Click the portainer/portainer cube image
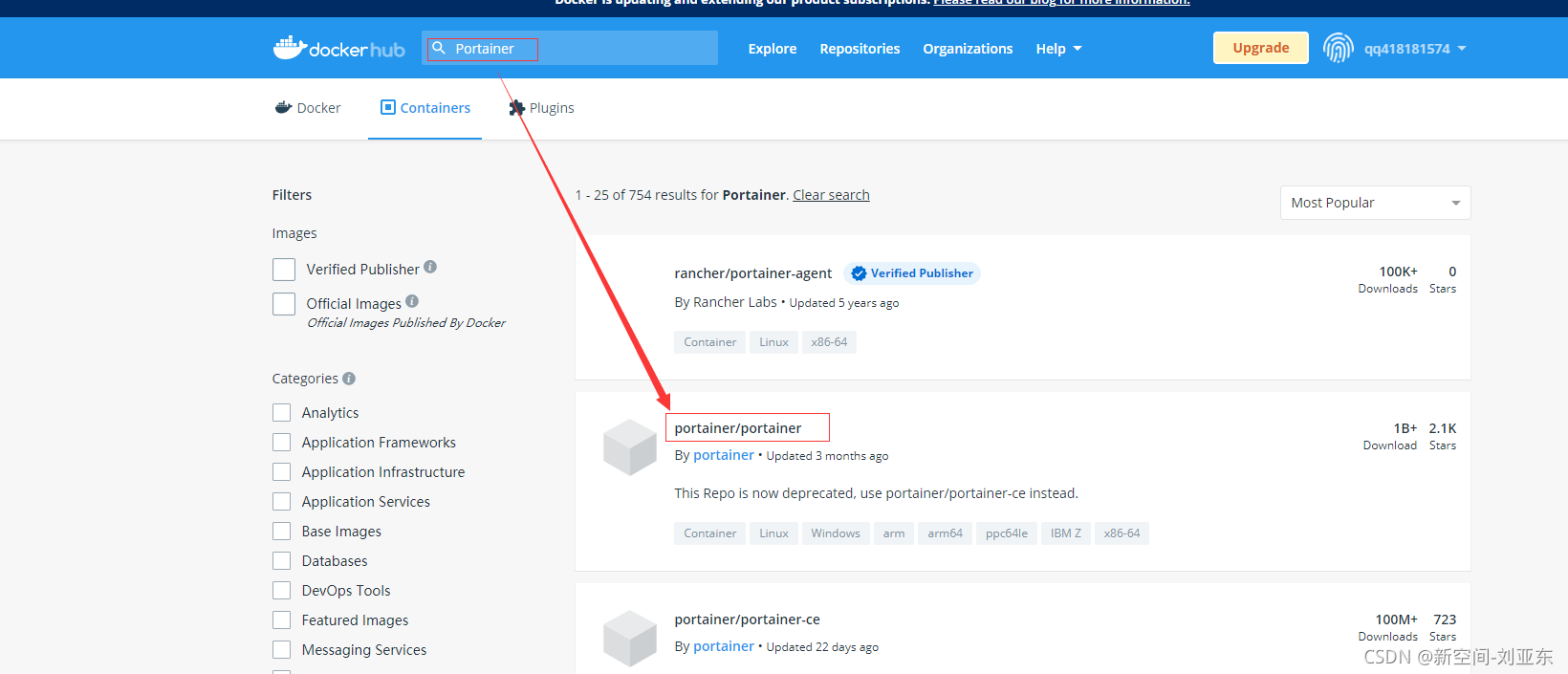The width and height of the screenshot is (1568, 674). 630,447
